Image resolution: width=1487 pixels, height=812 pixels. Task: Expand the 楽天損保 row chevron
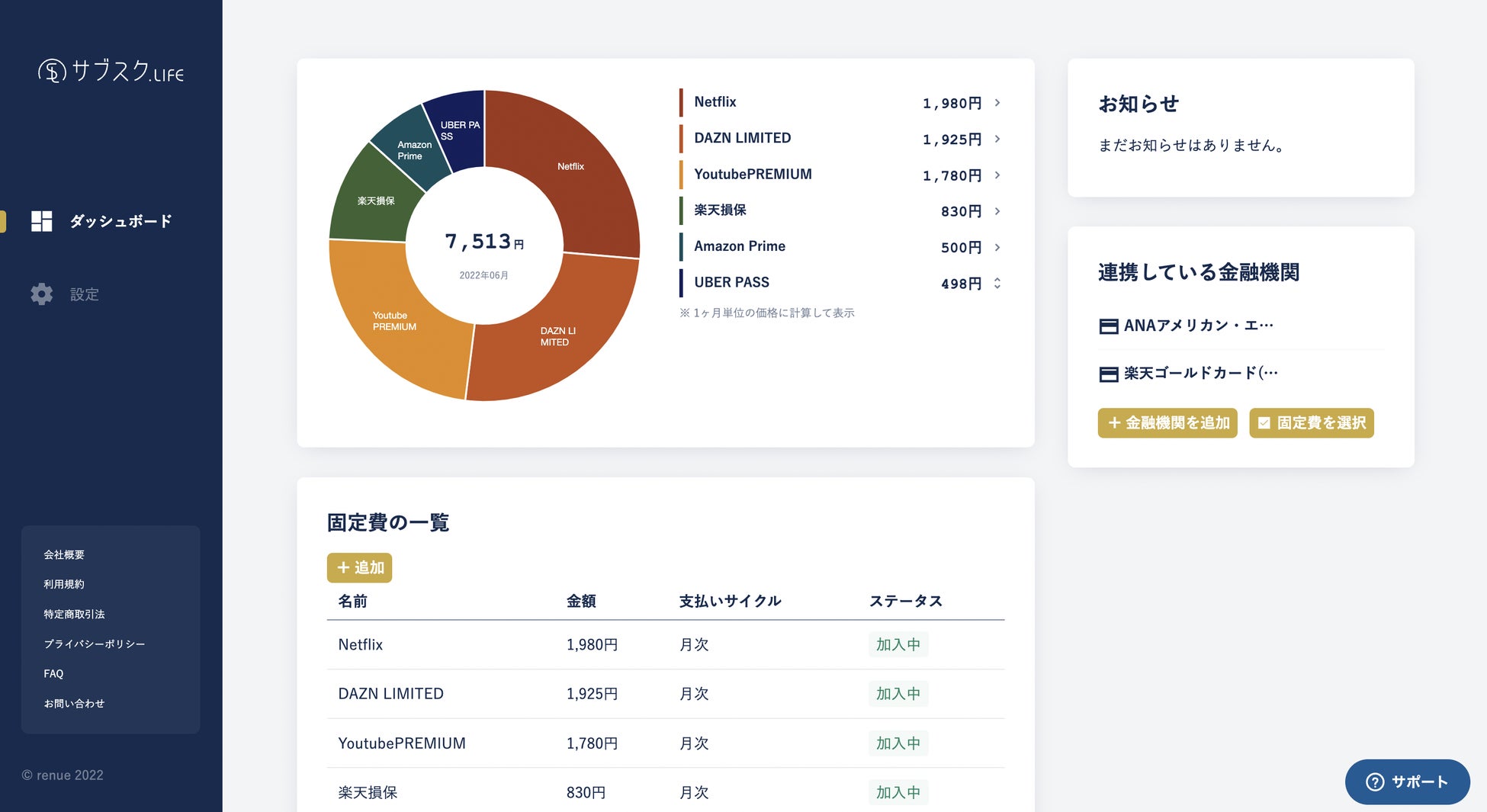997,211
